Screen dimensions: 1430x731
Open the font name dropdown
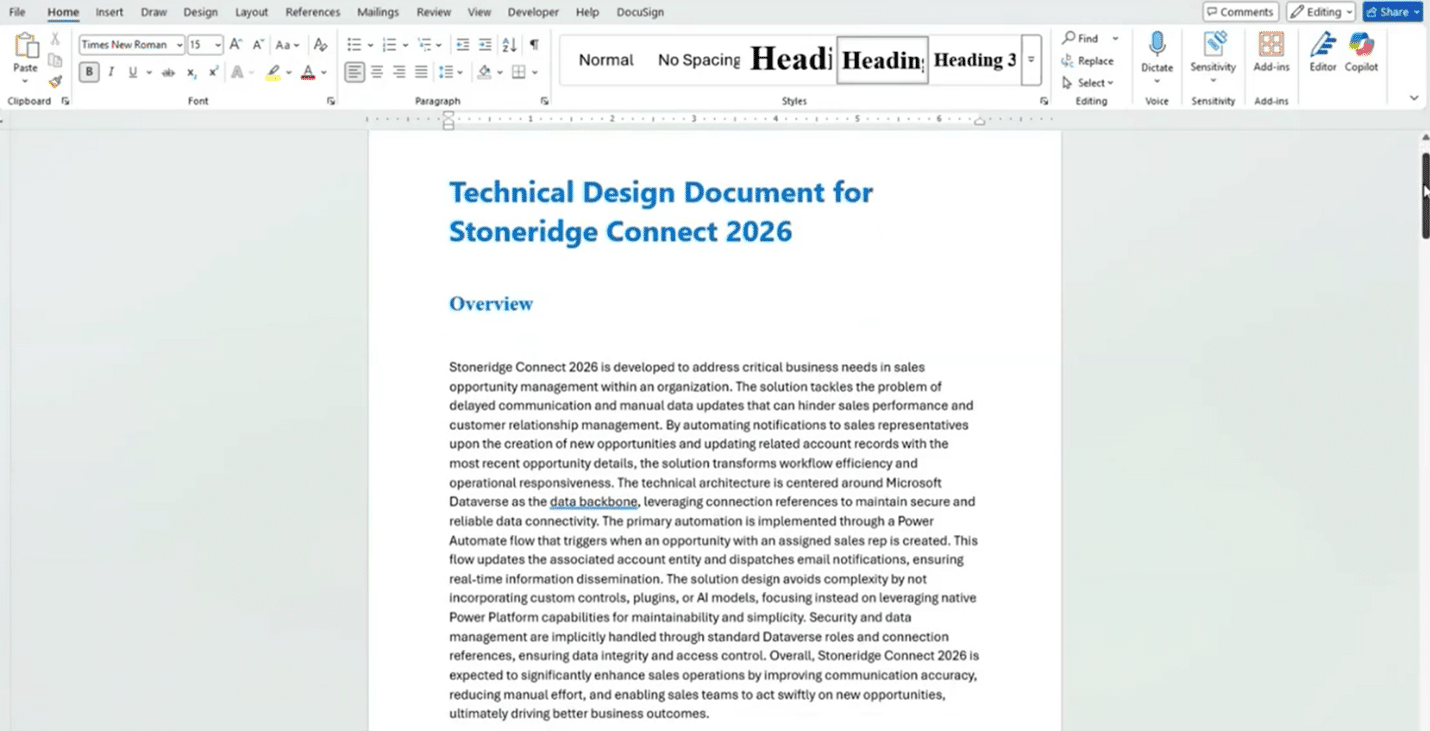pos(180,45)
